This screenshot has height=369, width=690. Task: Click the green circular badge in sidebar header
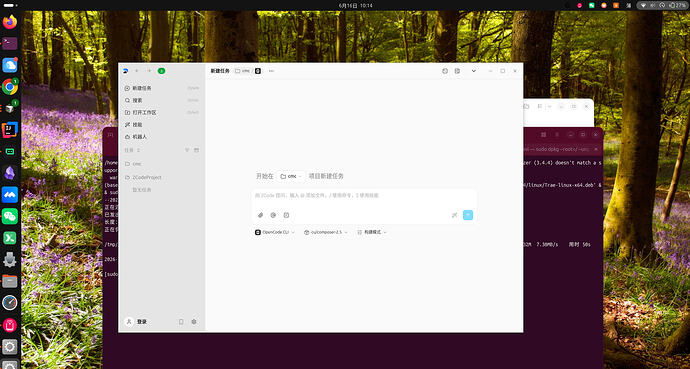click(x=161, y=71)
